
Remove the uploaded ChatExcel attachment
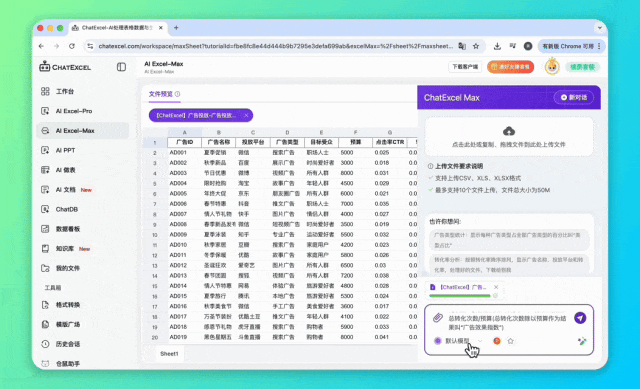496,287
